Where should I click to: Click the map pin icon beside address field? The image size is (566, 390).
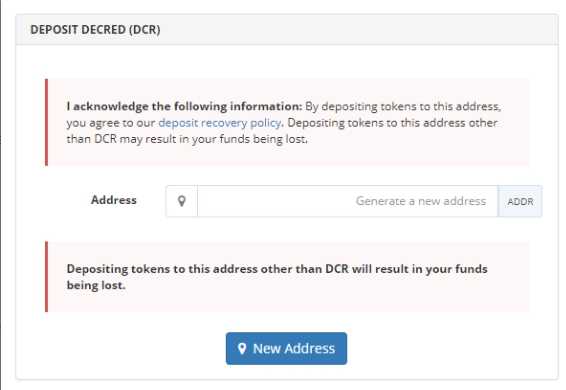pyautogui.click(x=182, y=201)
